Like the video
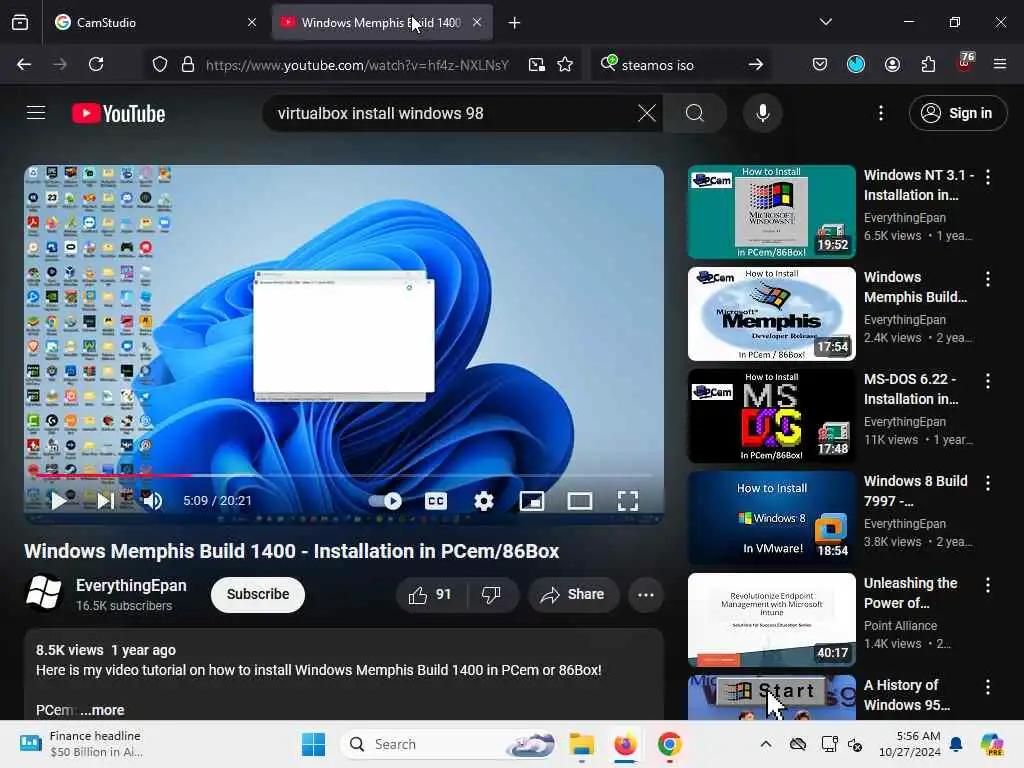 click(430, 594)
